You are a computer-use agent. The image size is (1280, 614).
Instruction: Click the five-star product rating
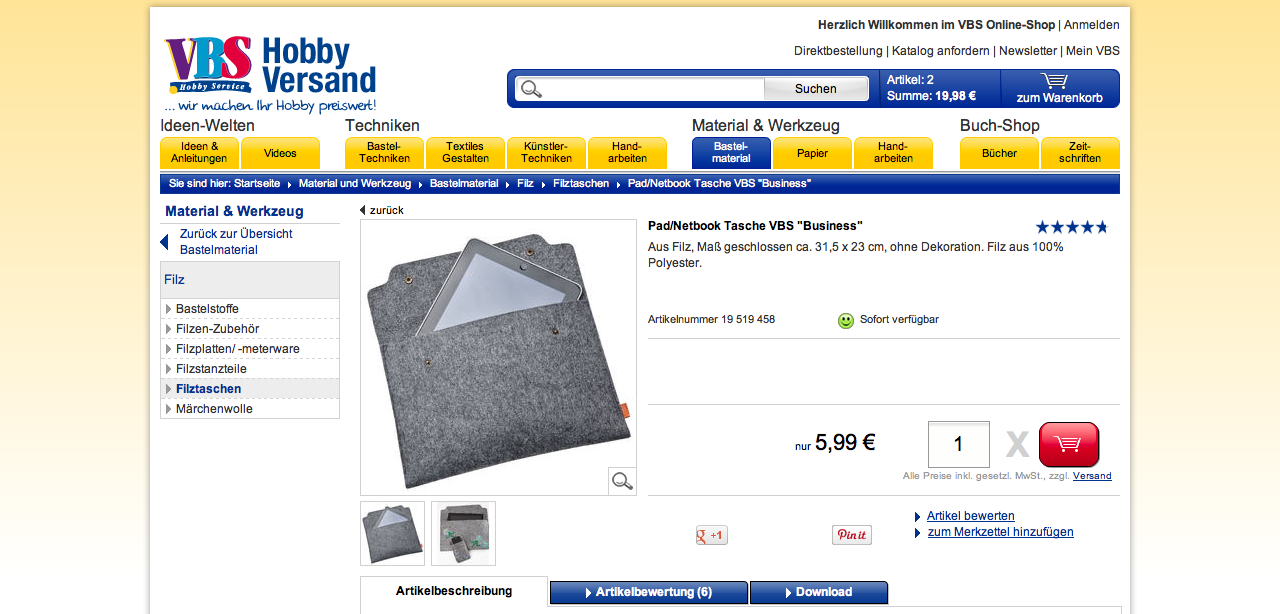(x=1071, y=227)
